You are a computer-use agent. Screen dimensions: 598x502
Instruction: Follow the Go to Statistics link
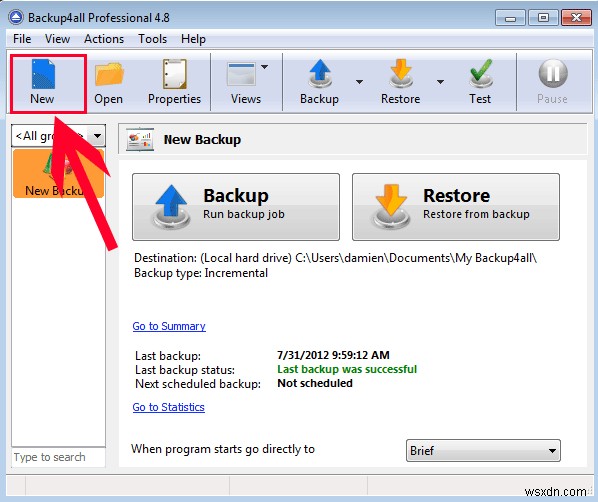pyautogui.click(x=169, y=407)
